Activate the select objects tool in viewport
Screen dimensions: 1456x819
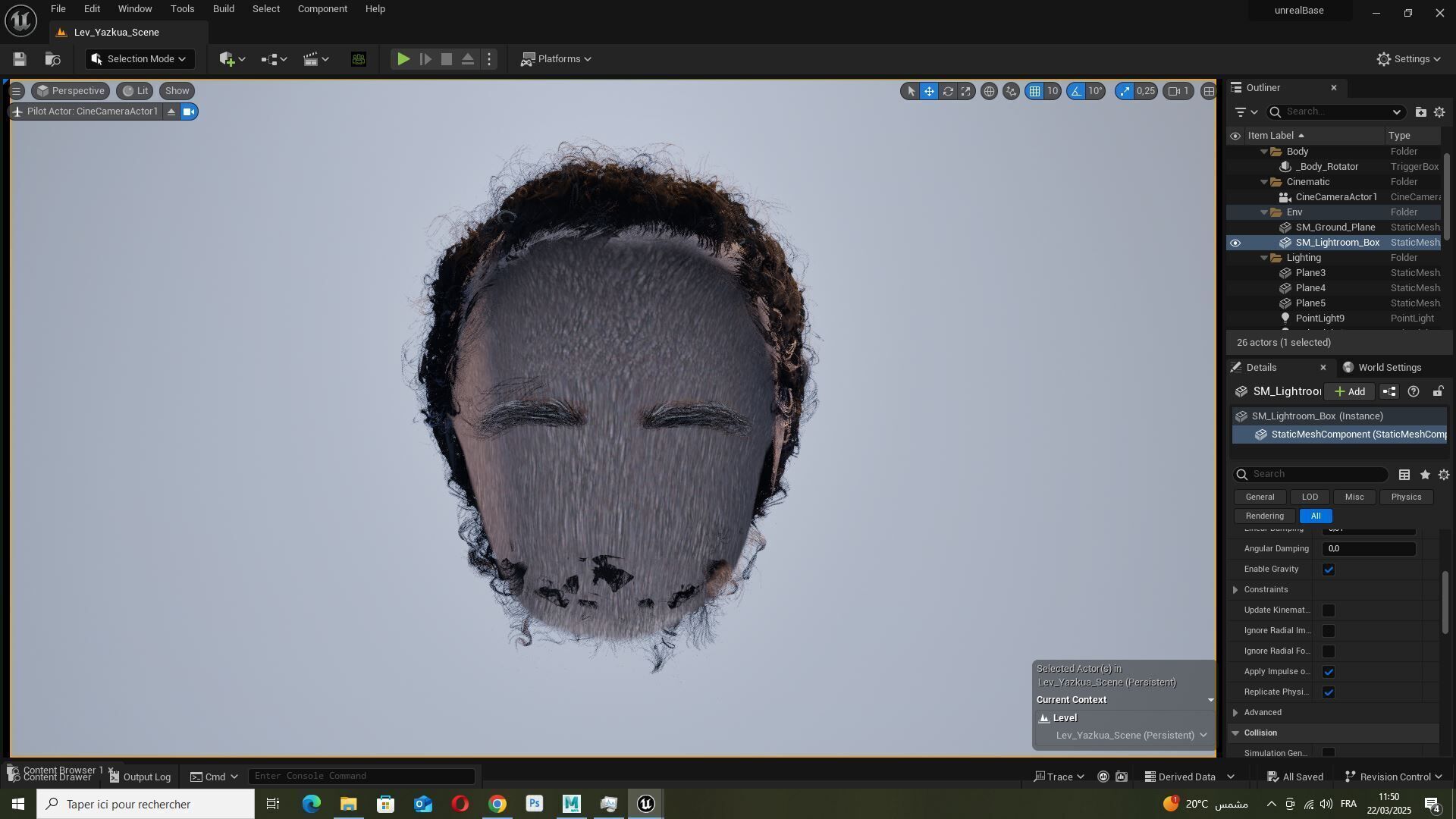pos(911,91)
